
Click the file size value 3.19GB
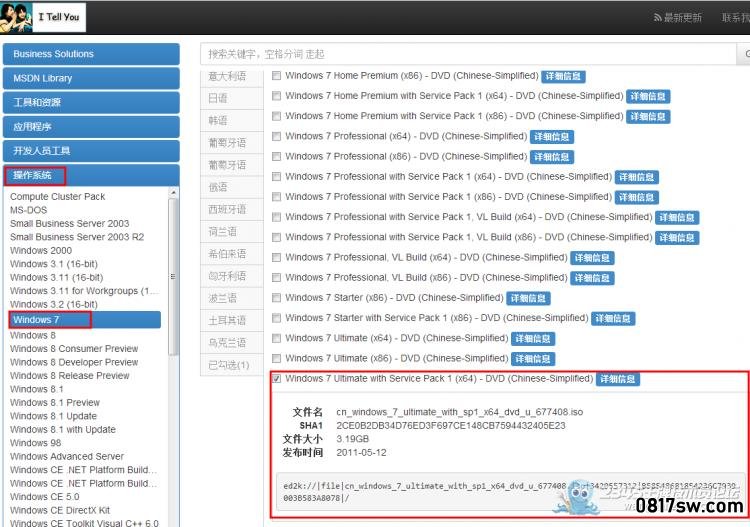(x=353, y=439)
